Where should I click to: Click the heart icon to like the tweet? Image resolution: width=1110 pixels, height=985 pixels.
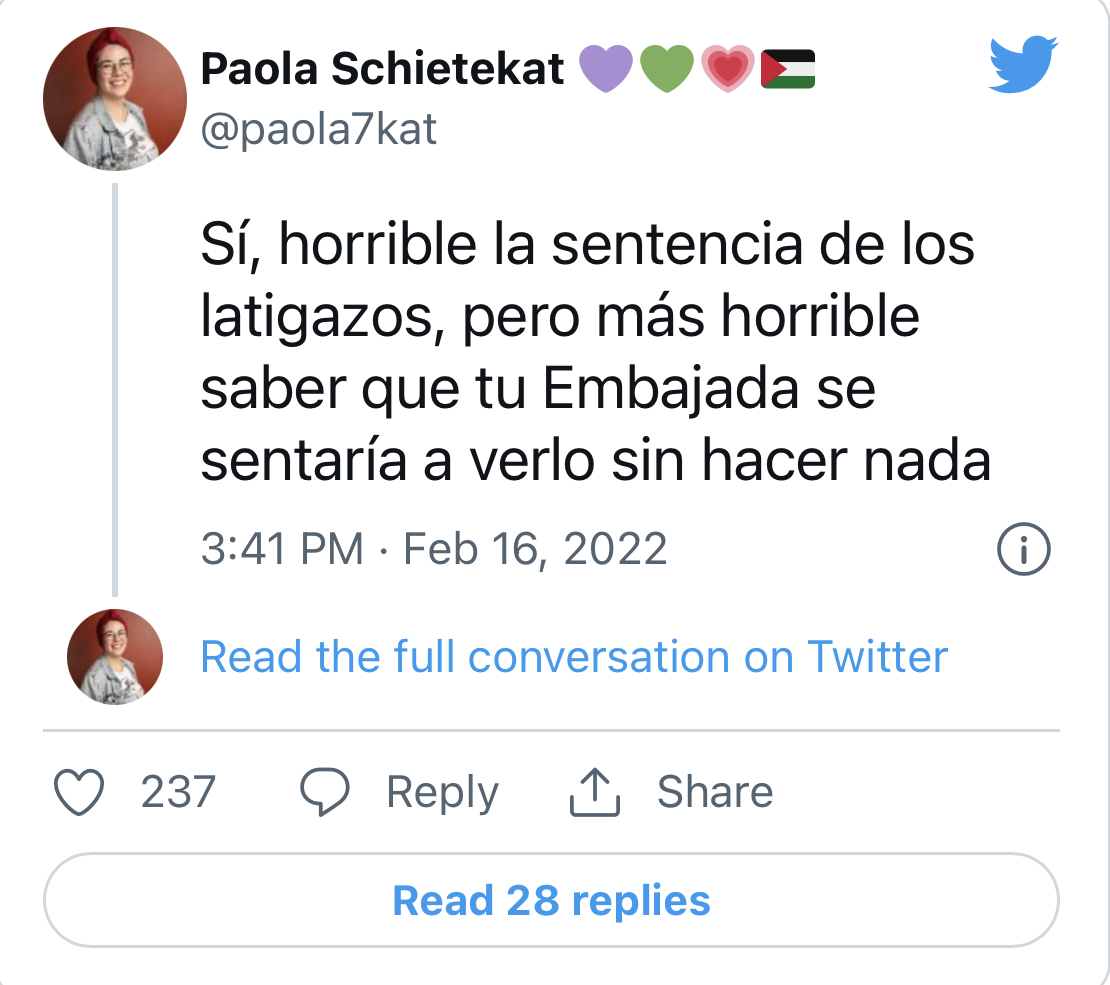pos(79,792)
